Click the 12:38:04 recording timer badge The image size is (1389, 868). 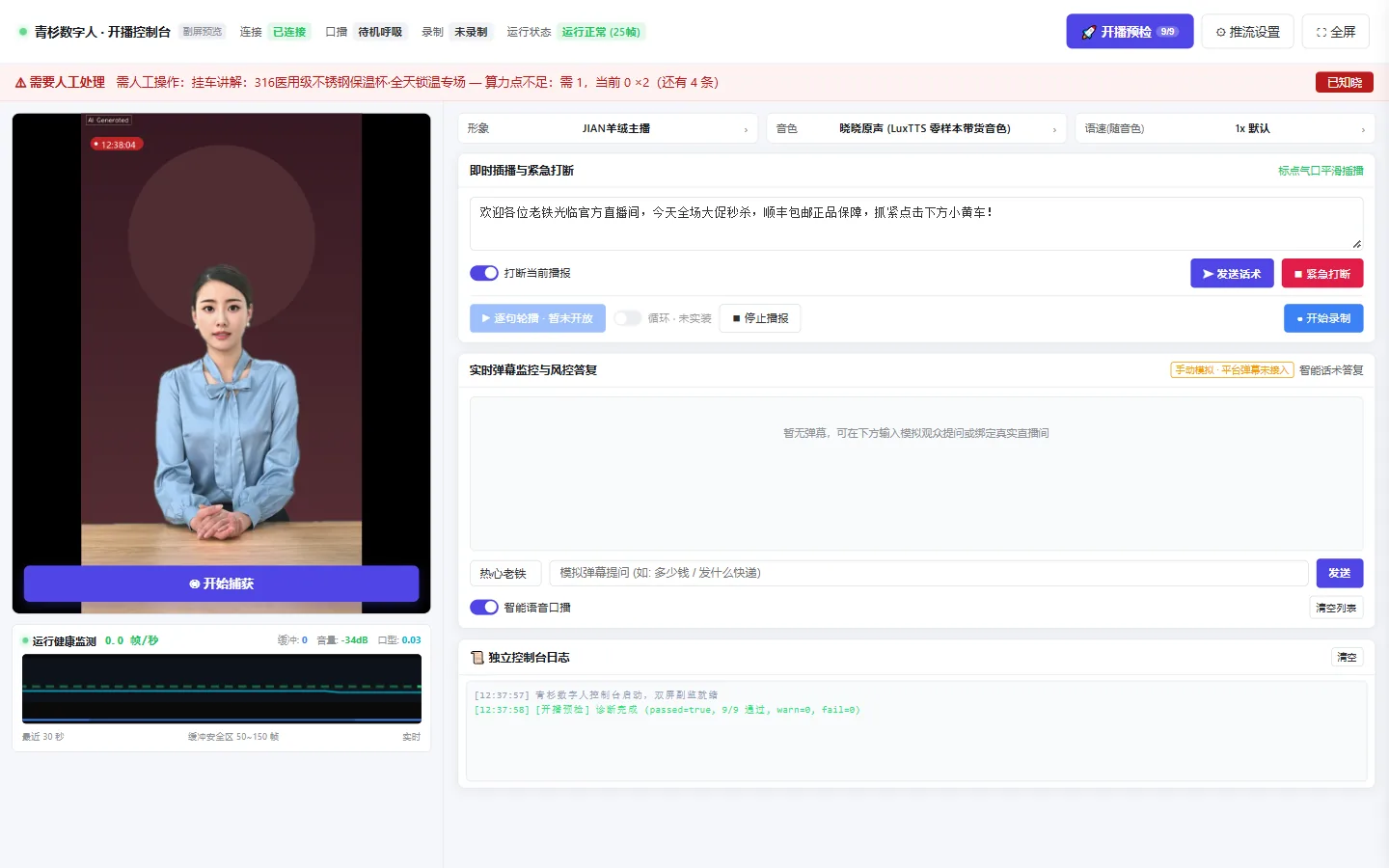tap(117, 145)
